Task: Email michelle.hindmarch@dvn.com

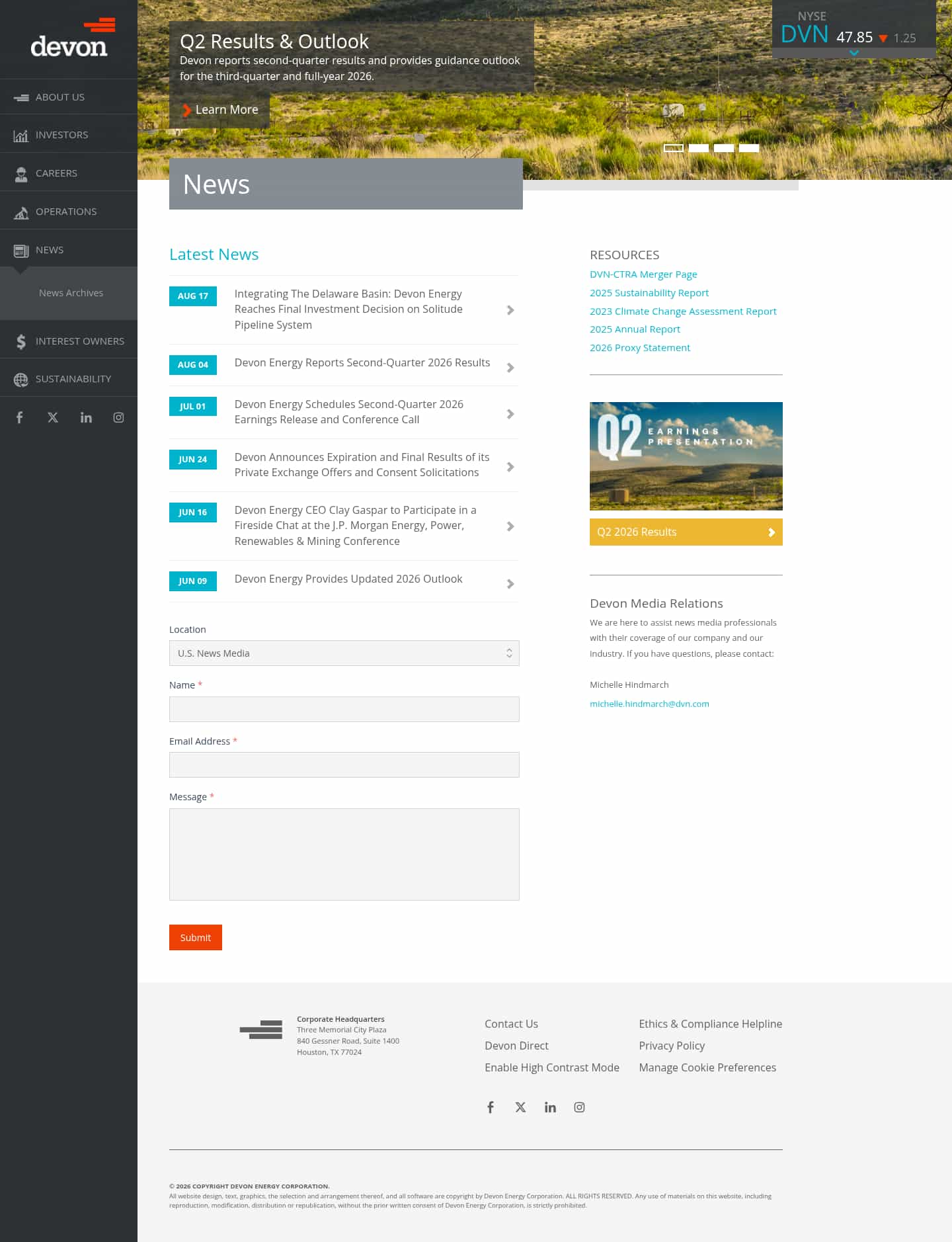Action: (x=649, y=704)
